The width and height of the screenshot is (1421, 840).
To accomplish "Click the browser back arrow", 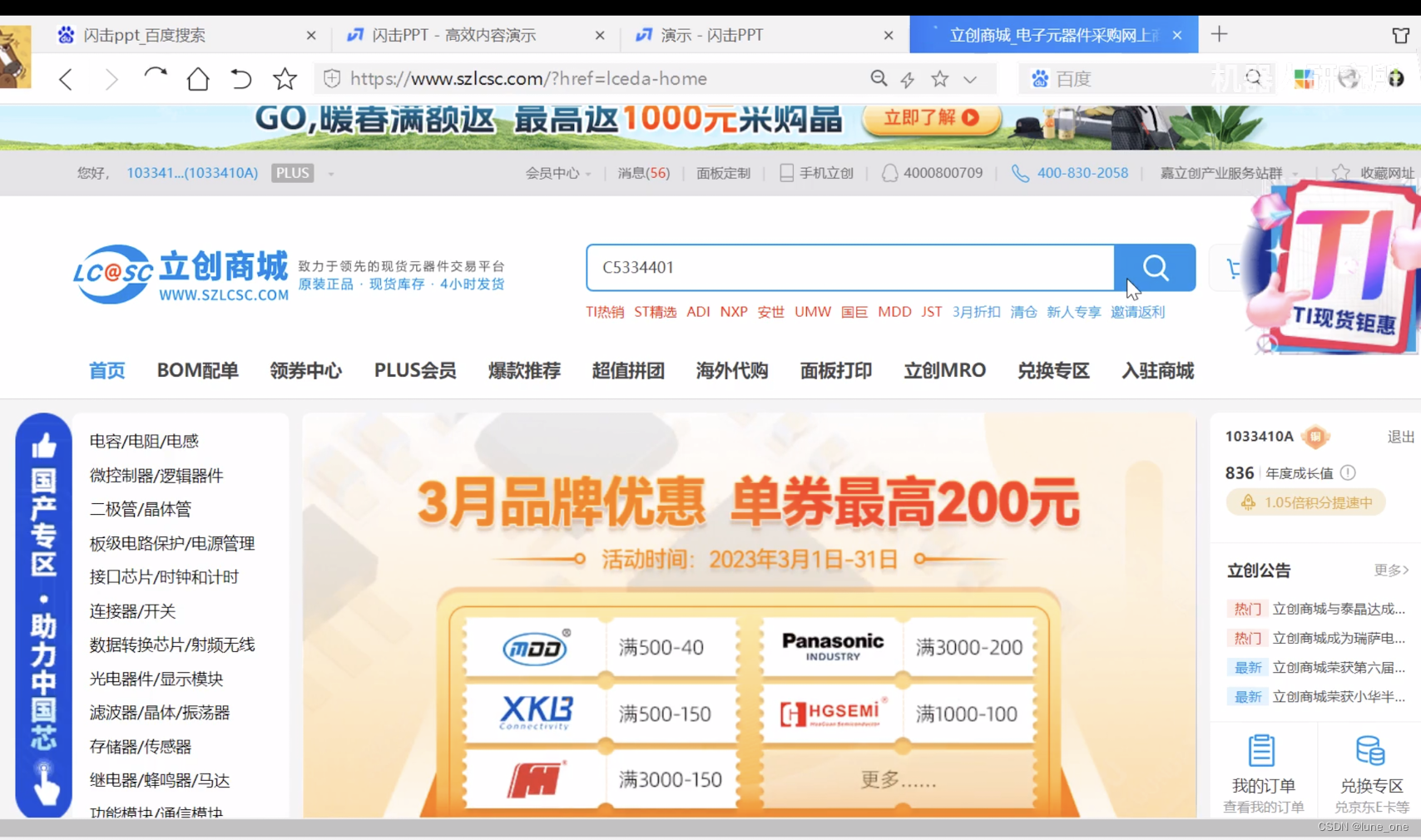I will (66, 79).
